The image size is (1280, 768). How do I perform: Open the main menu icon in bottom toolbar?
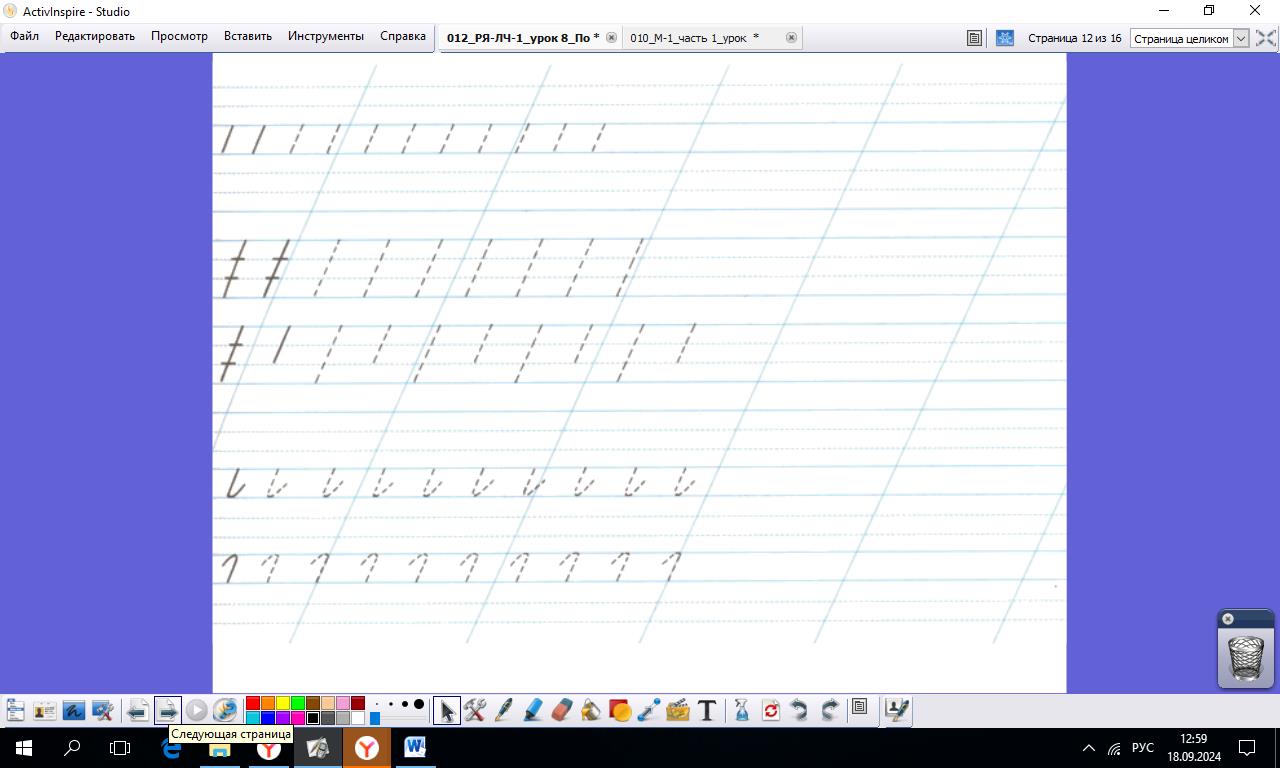15,710
